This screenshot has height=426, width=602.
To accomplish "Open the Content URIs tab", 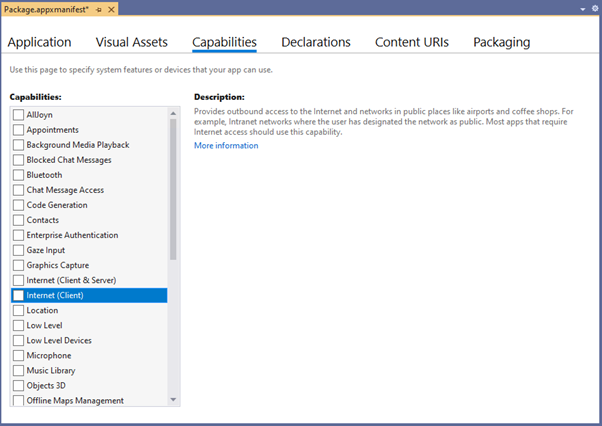I will pyautogui.click(x=412, y=42).
